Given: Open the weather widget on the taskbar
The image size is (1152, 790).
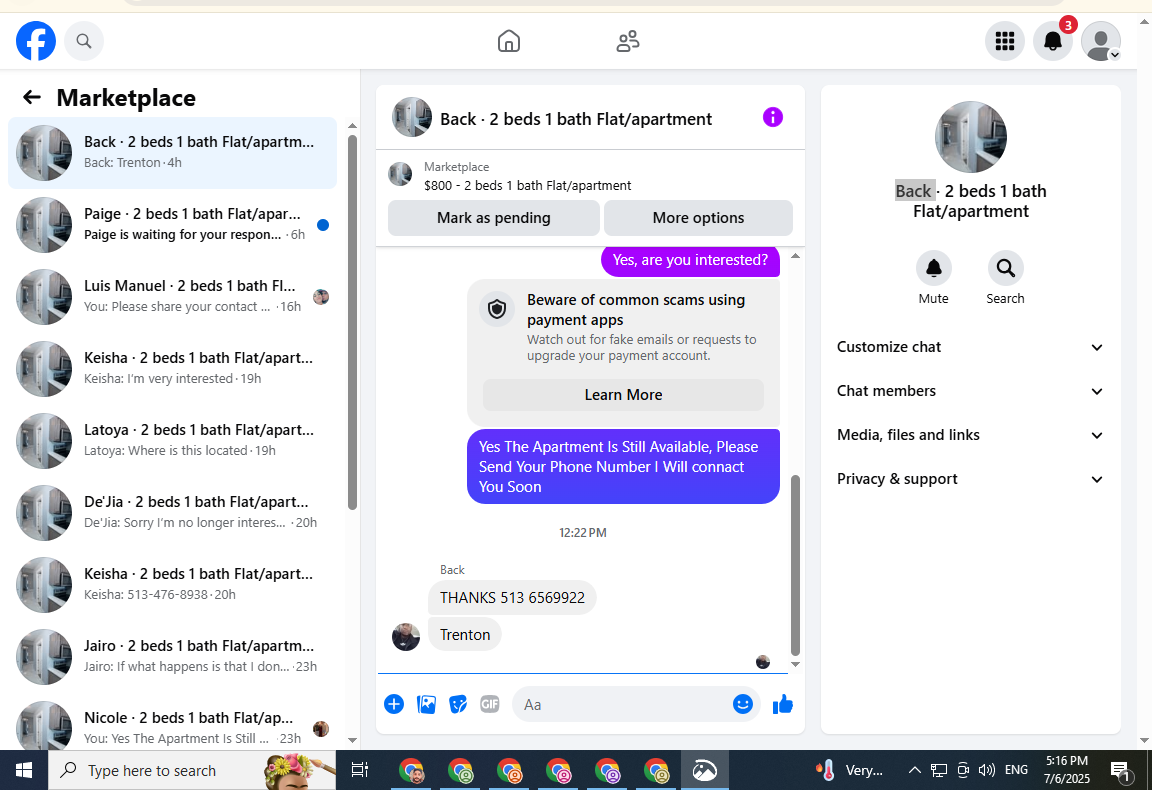Looking at the screenshot, I should (850, 770).
